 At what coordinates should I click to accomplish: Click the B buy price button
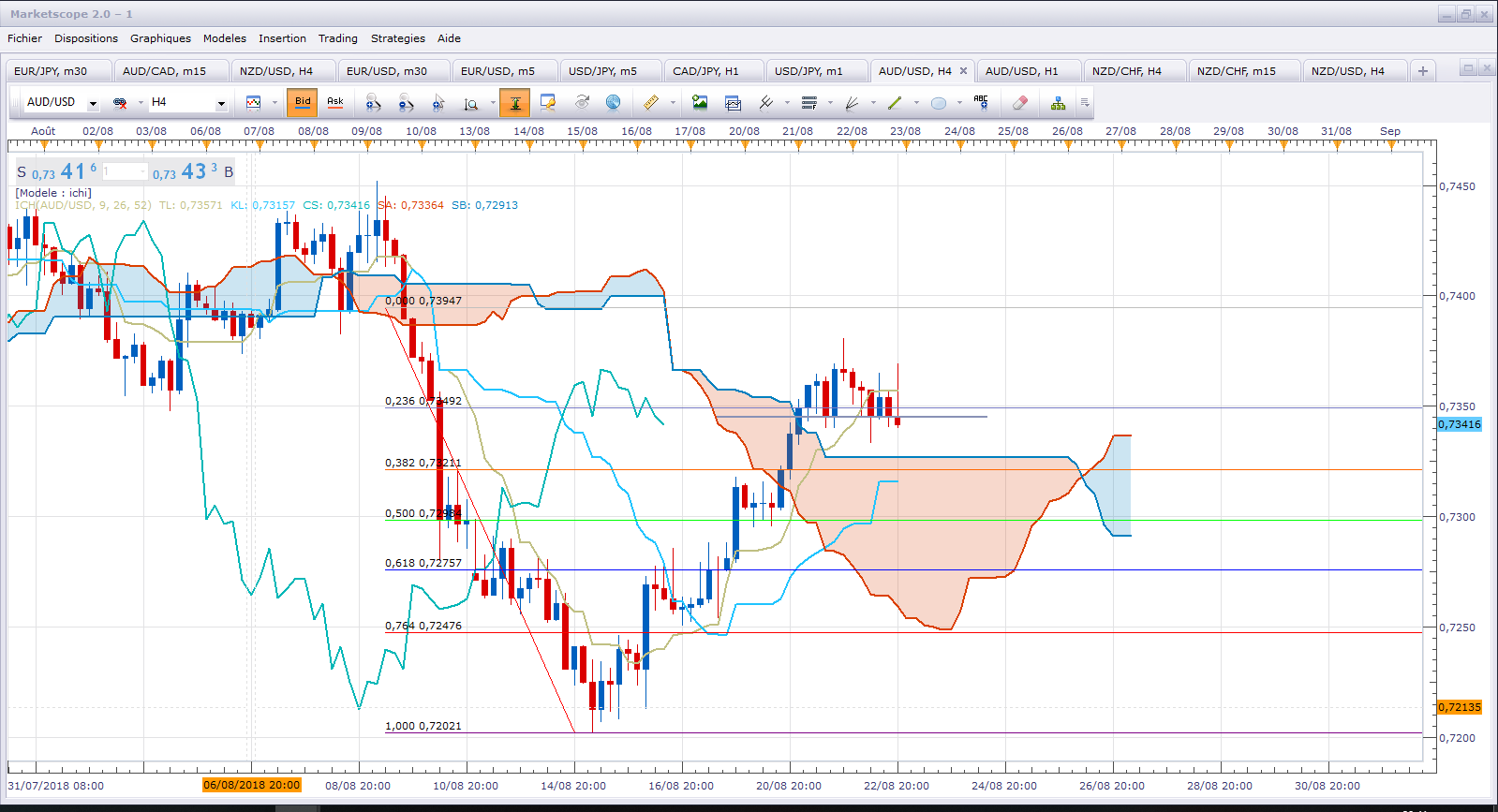pyautogui.click(x=192, y=171)
